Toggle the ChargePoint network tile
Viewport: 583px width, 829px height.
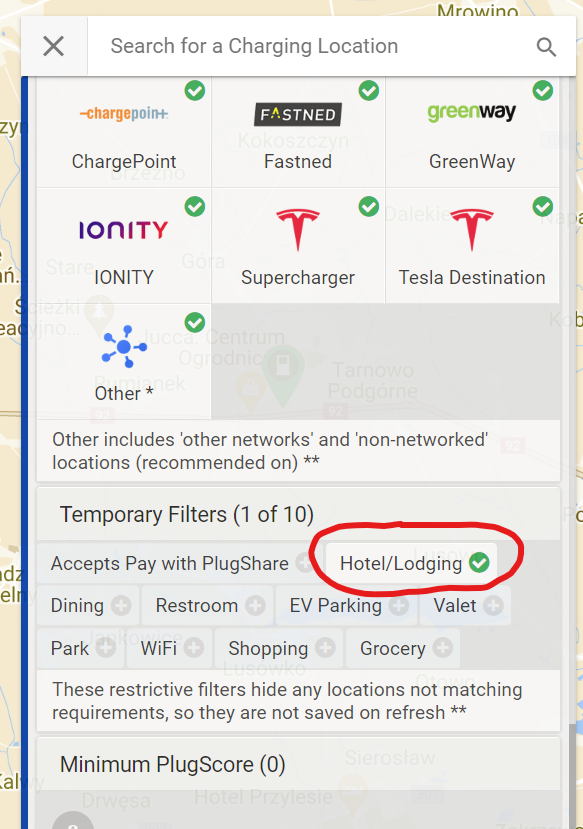coord(124,132)
